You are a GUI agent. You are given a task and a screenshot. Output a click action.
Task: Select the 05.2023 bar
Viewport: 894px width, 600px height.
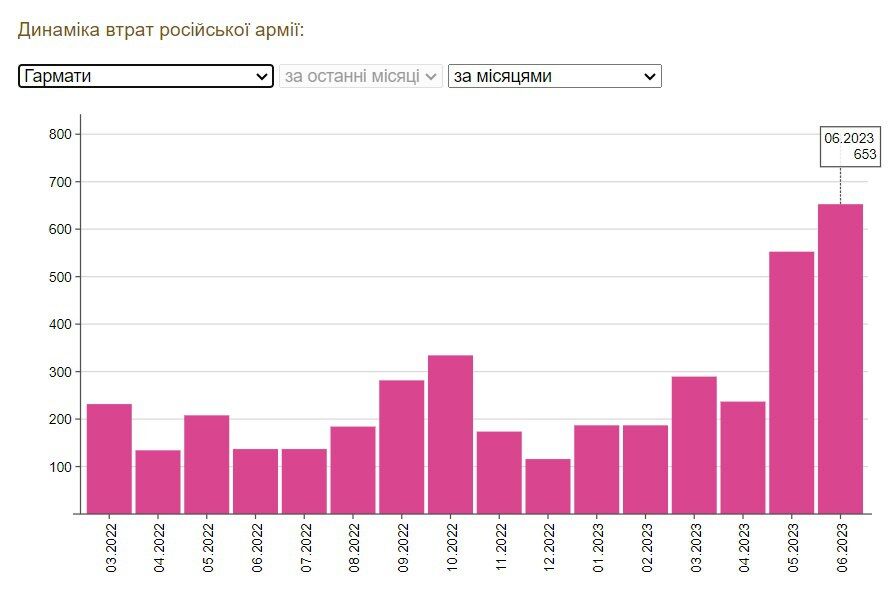791,383
